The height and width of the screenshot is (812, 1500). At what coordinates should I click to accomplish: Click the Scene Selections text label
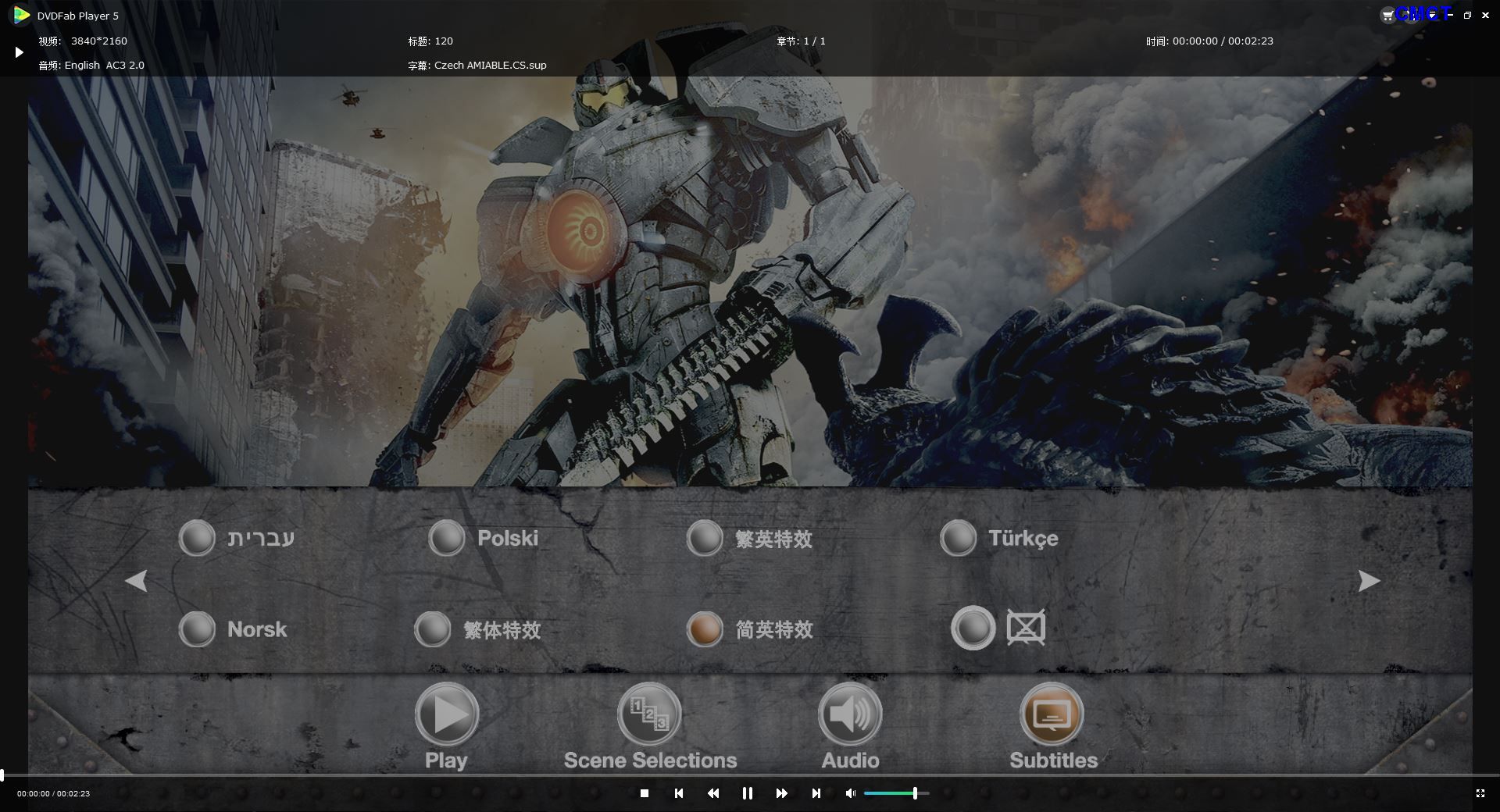coord(650,760)
